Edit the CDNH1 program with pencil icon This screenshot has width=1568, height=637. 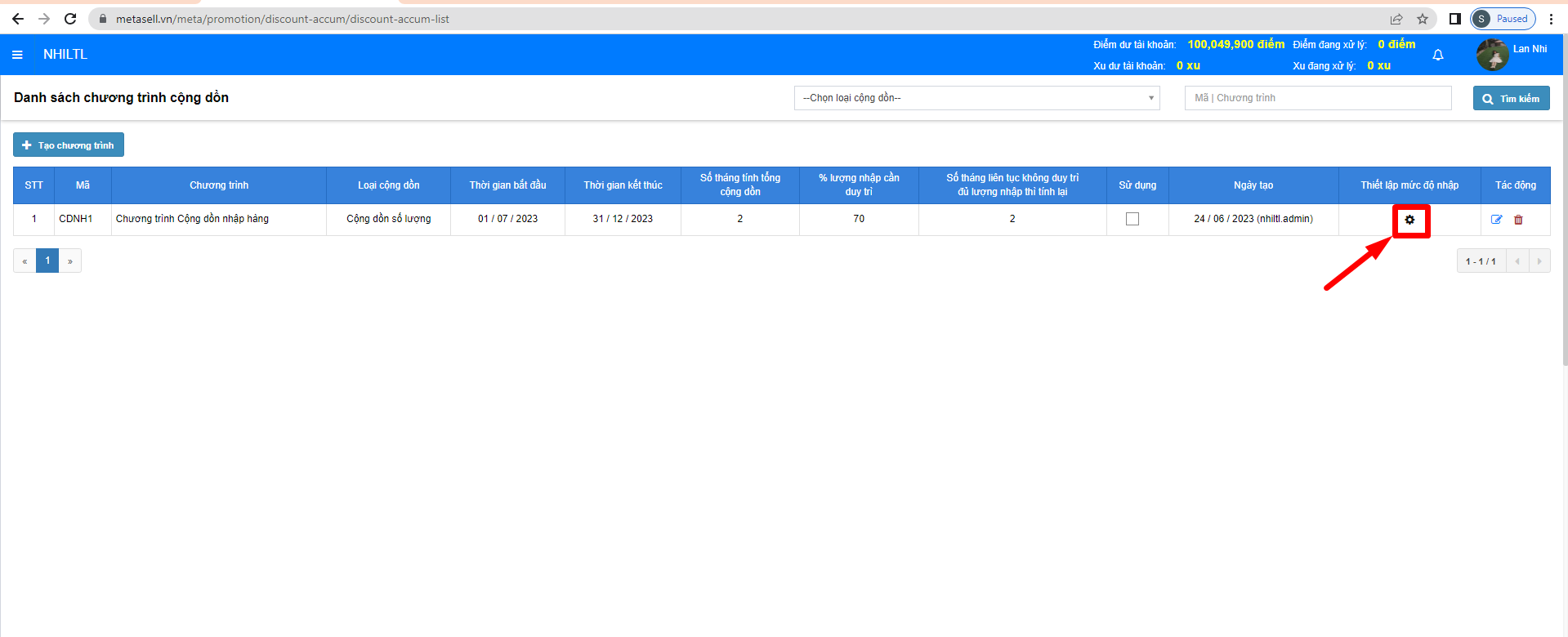click(1497, 220)
